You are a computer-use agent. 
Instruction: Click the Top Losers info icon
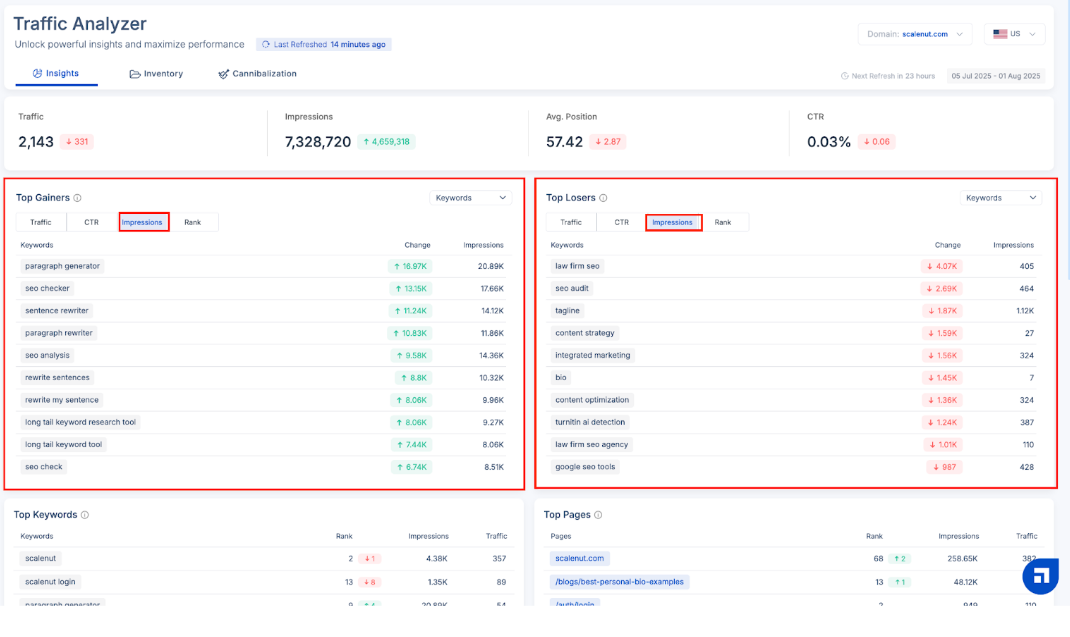[603, 198]
